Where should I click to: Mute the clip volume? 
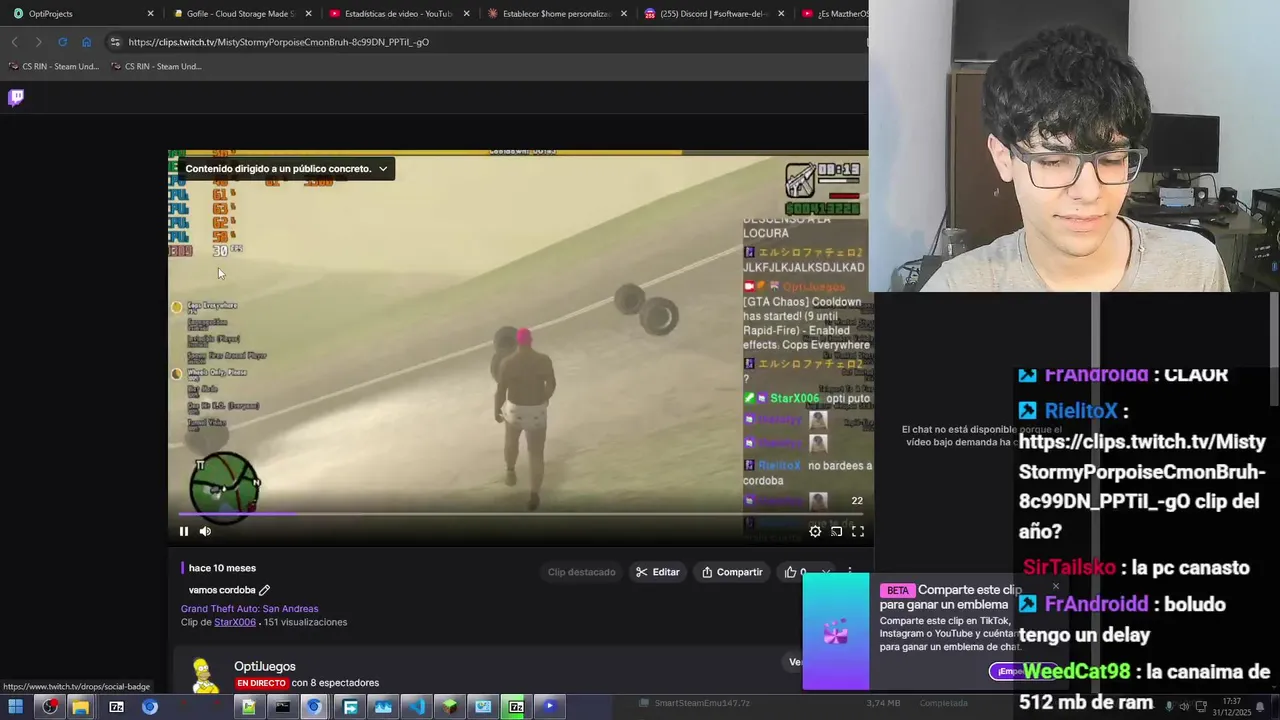coord(205,531)
